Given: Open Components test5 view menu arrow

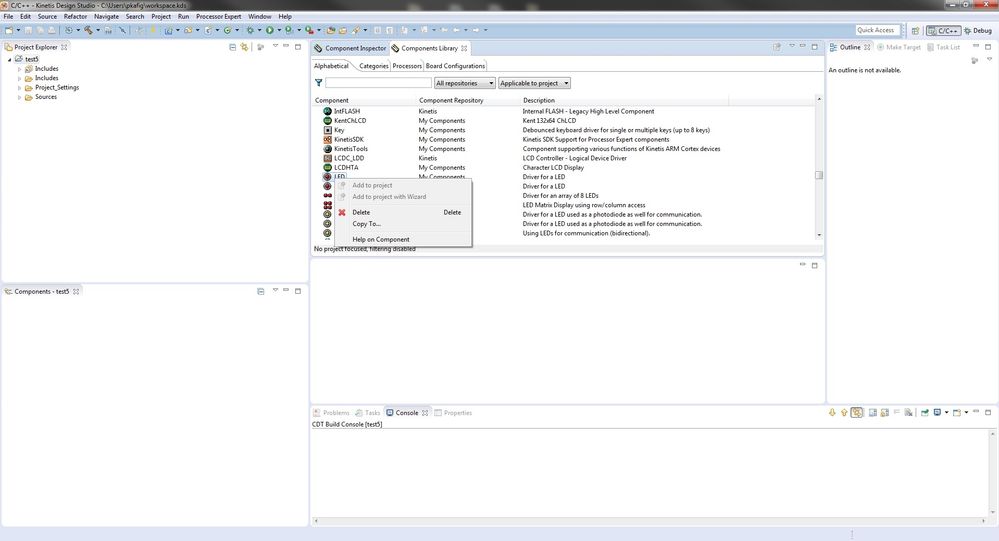Looking at the screenshot, I should [x=275, y=291].
